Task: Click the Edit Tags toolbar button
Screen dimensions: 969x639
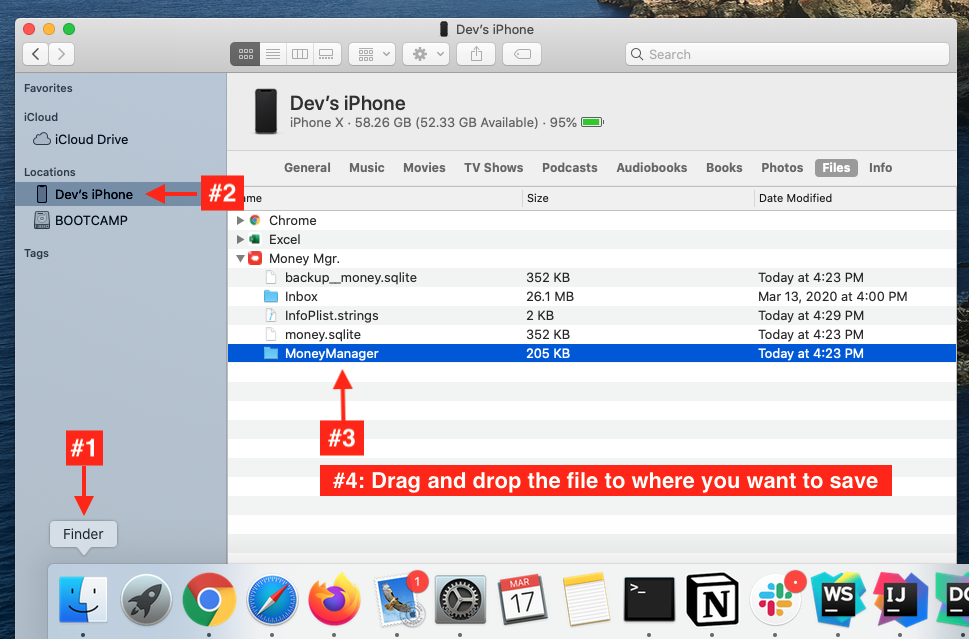Action: coord(522,54)
